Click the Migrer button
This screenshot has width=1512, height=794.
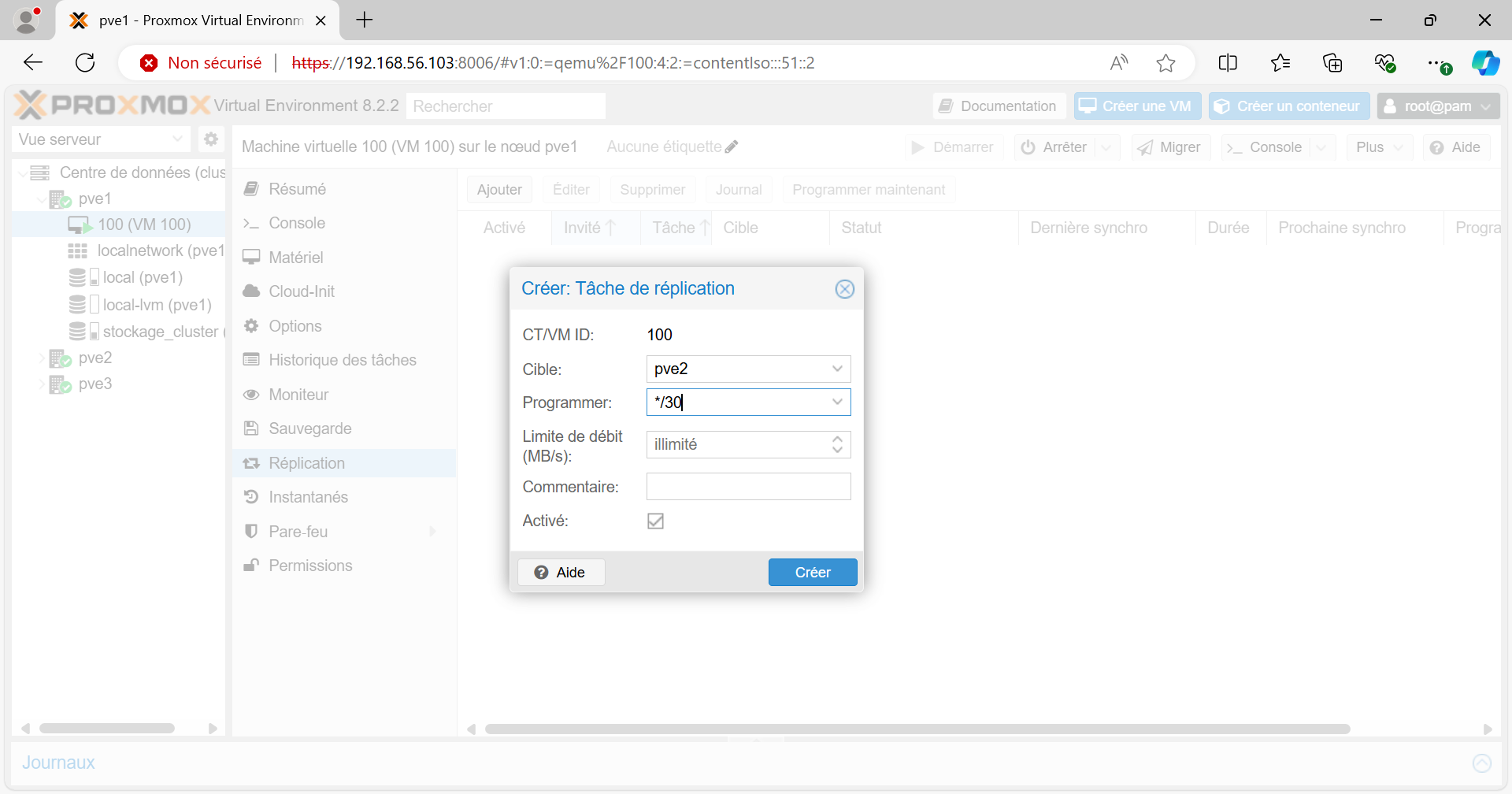click(x=1169, y=147)
